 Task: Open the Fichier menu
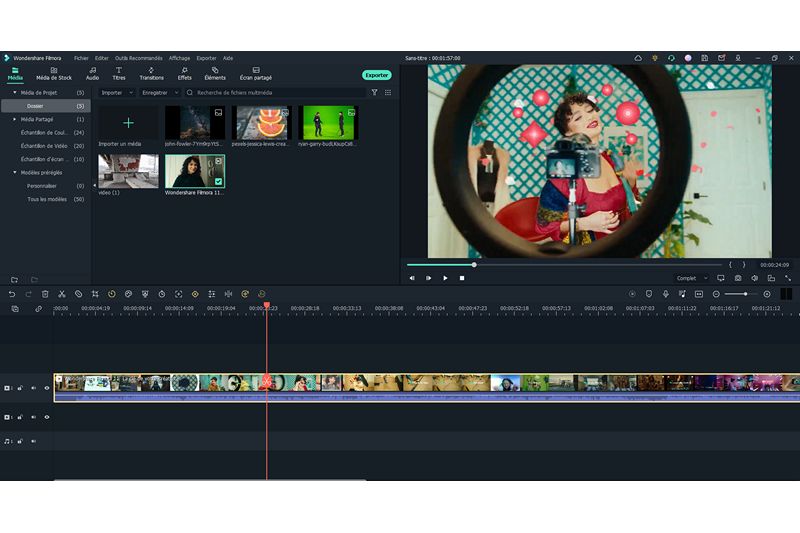[81, 58]
